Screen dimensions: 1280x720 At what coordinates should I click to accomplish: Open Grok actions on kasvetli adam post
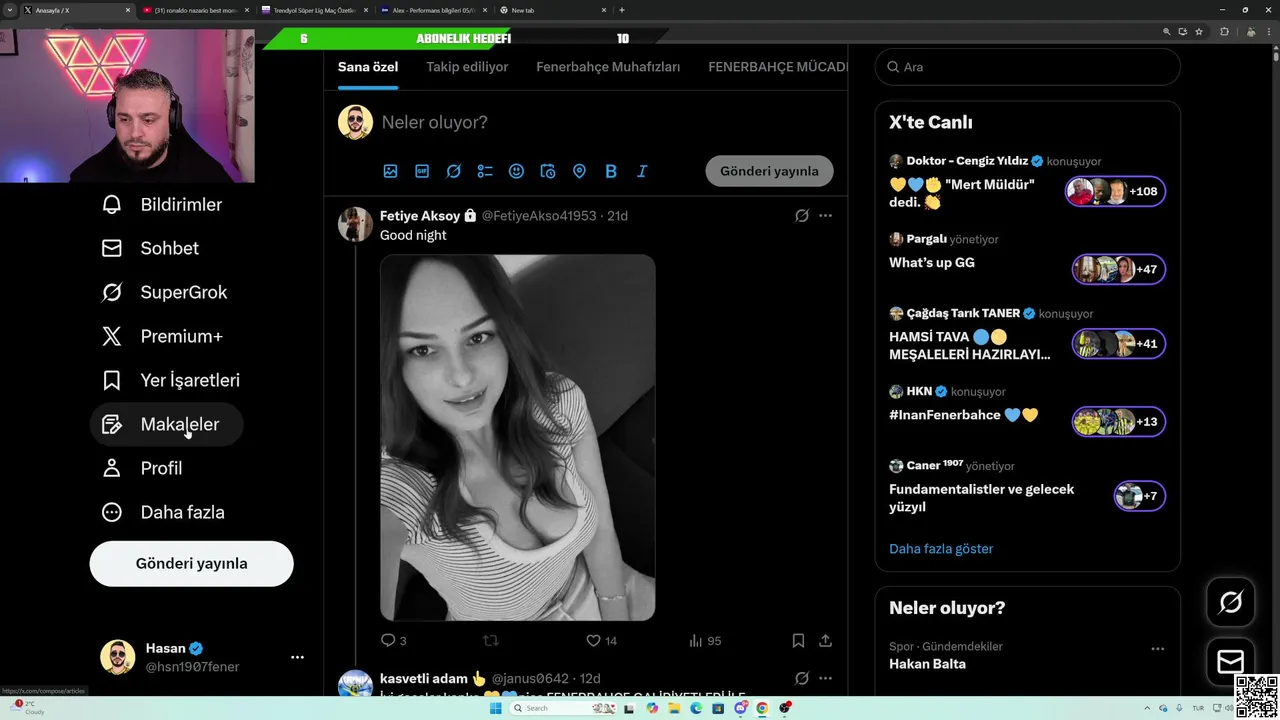(802, 678)
